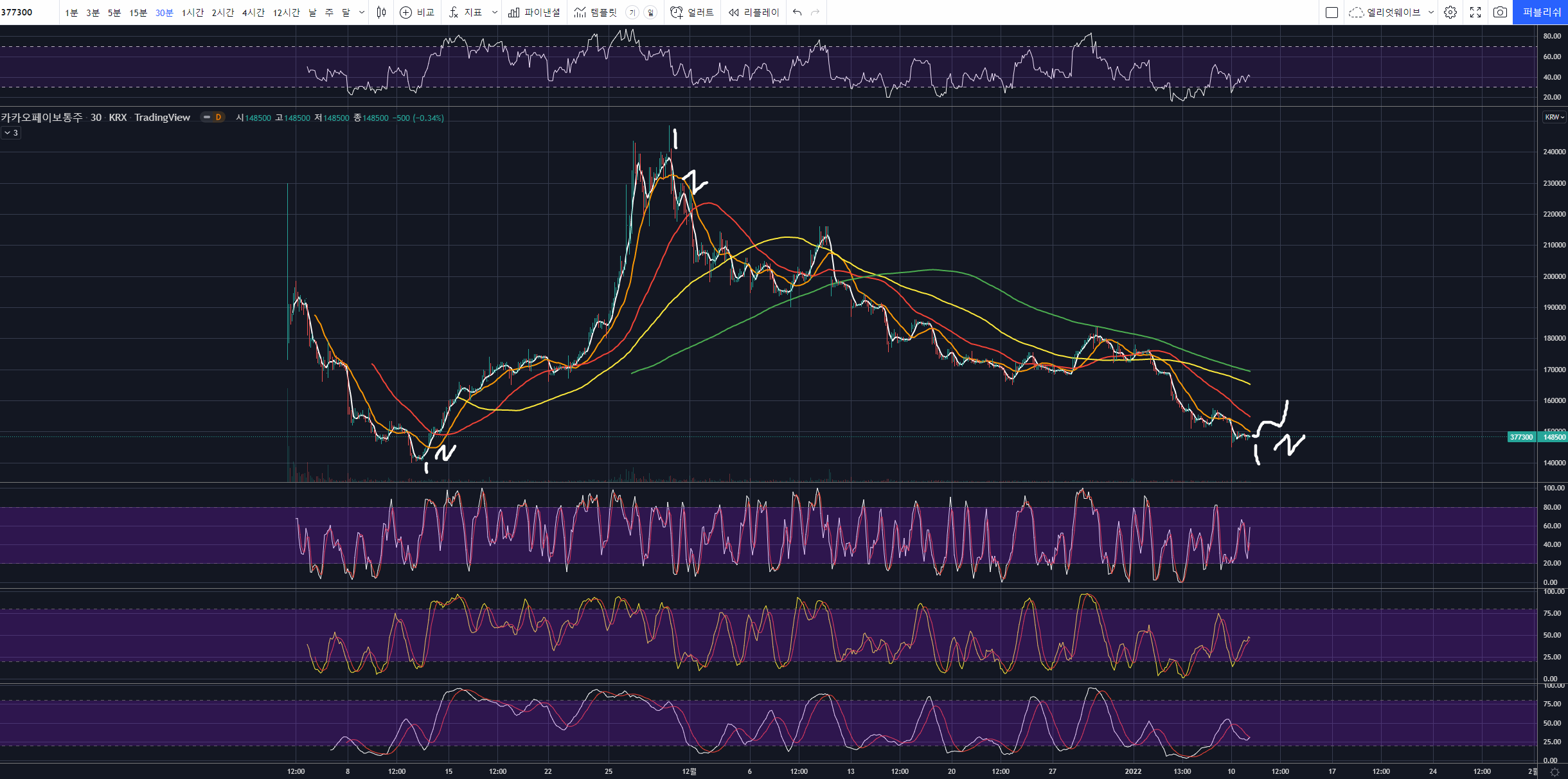1568x779 pixels.
Task: Open the 알러트 alert clock icon
Action: tap(677, 12)
